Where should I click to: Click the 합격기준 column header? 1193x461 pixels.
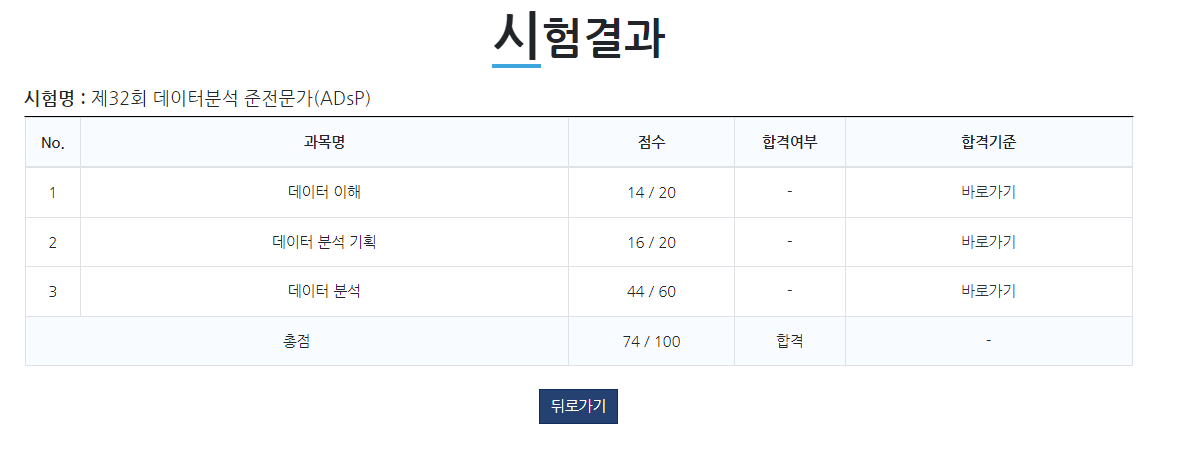[988, 142]
